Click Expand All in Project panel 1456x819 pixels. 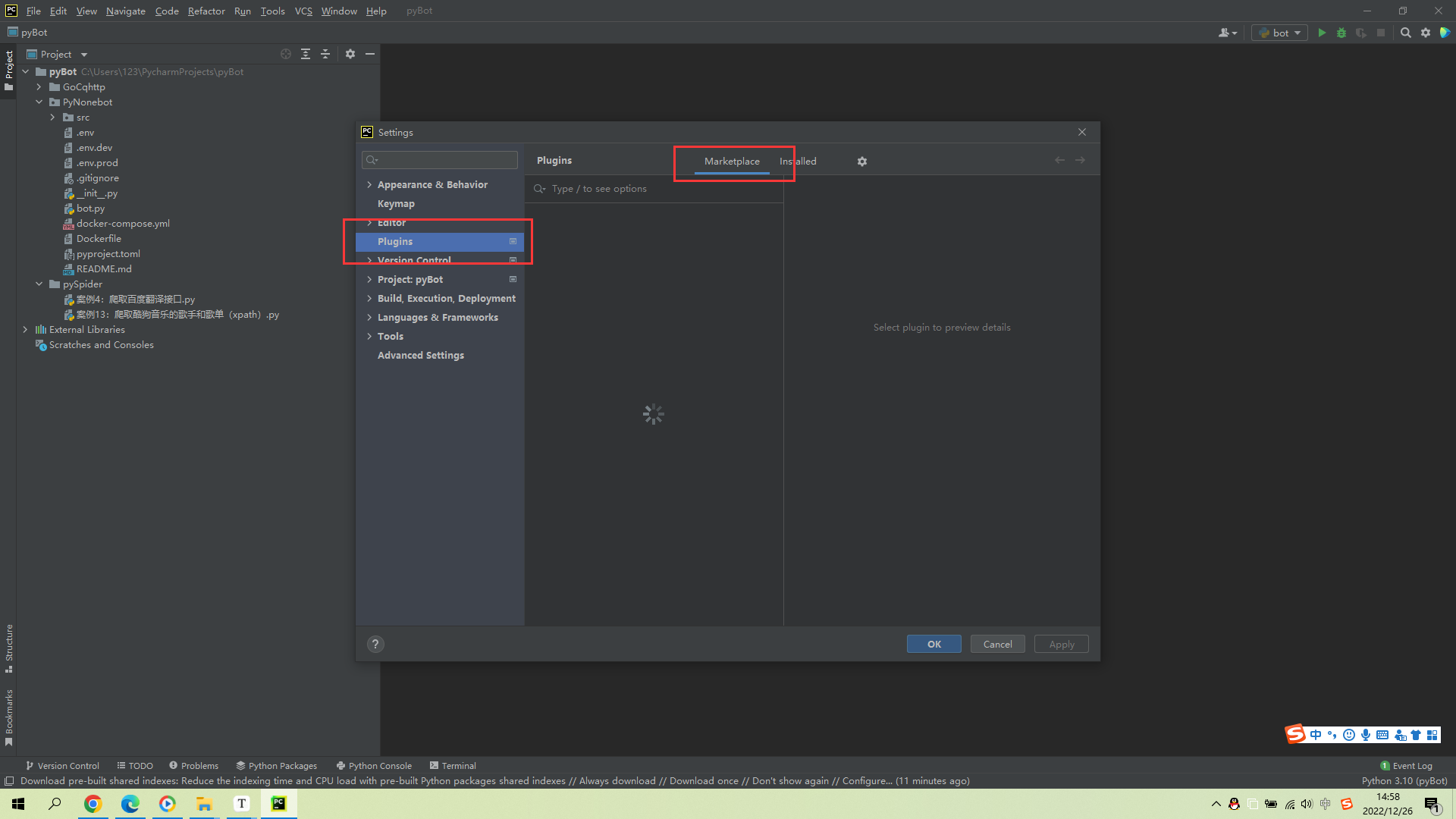306,54
